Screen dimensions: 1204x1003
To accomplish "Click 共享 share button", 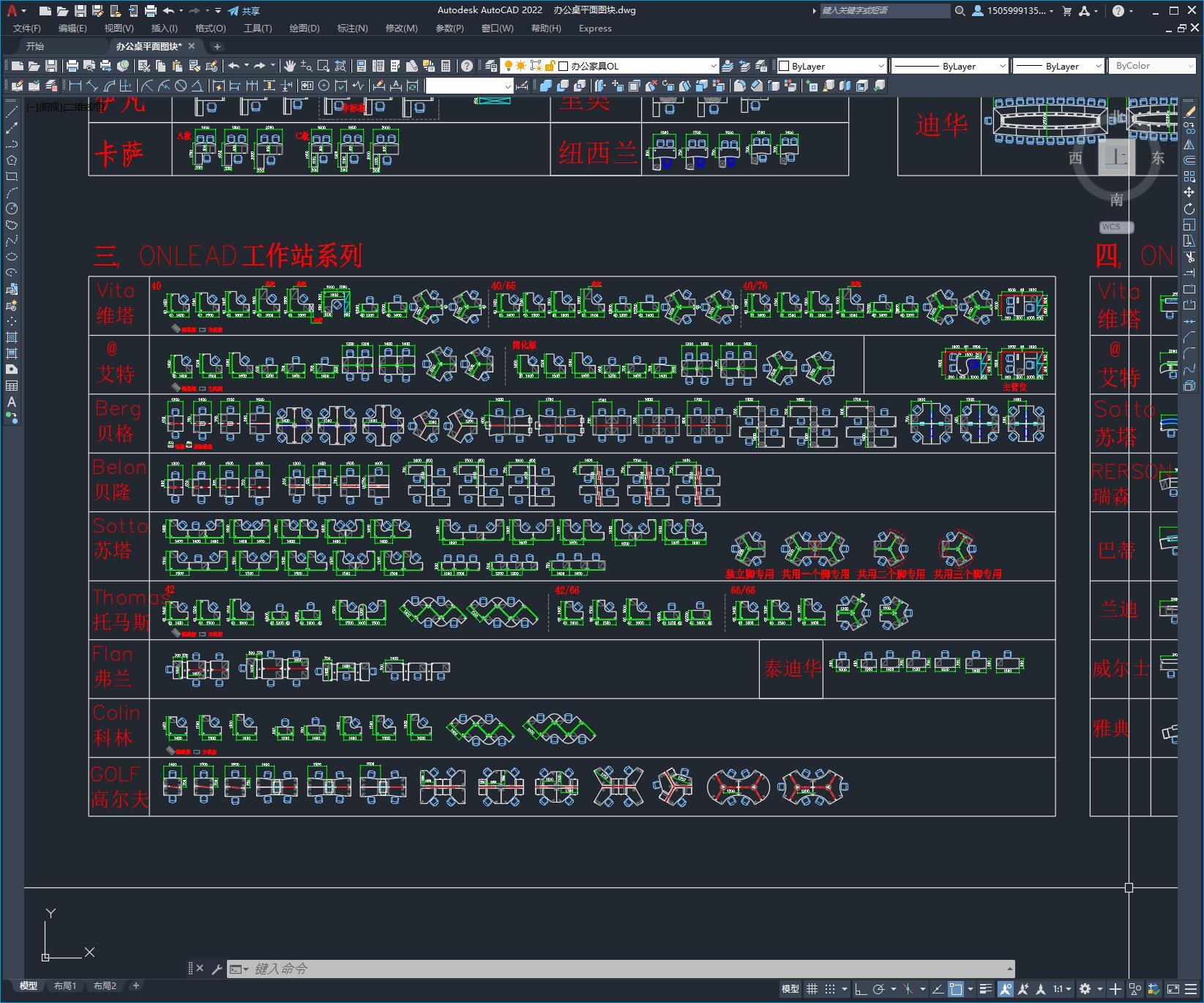I will point(244,11).
